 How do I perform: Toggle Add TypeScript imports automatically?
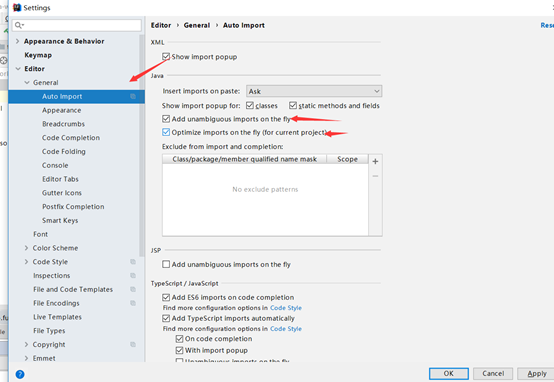[166, 318]
